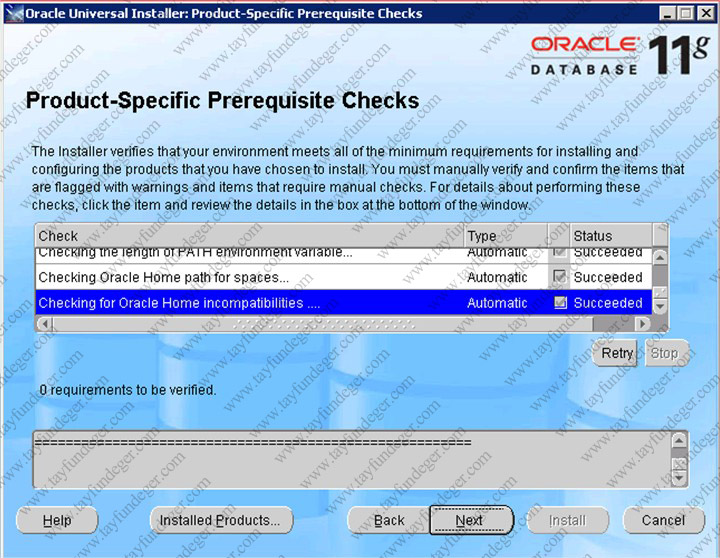
Task: Click up arrow of checks list scrollbar
Action: [660, 257]
